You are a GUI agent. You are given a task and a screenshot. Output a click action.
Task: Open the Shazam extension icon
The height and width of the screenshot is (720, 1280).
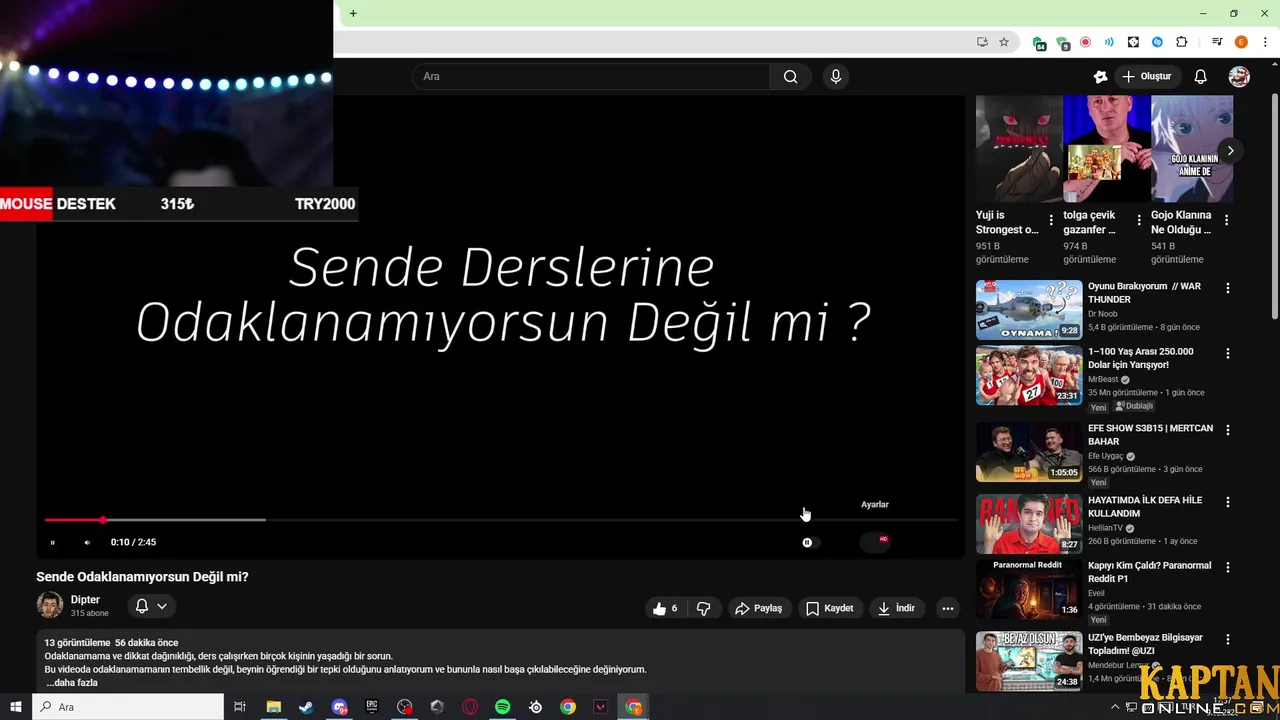coord(1157,42)
